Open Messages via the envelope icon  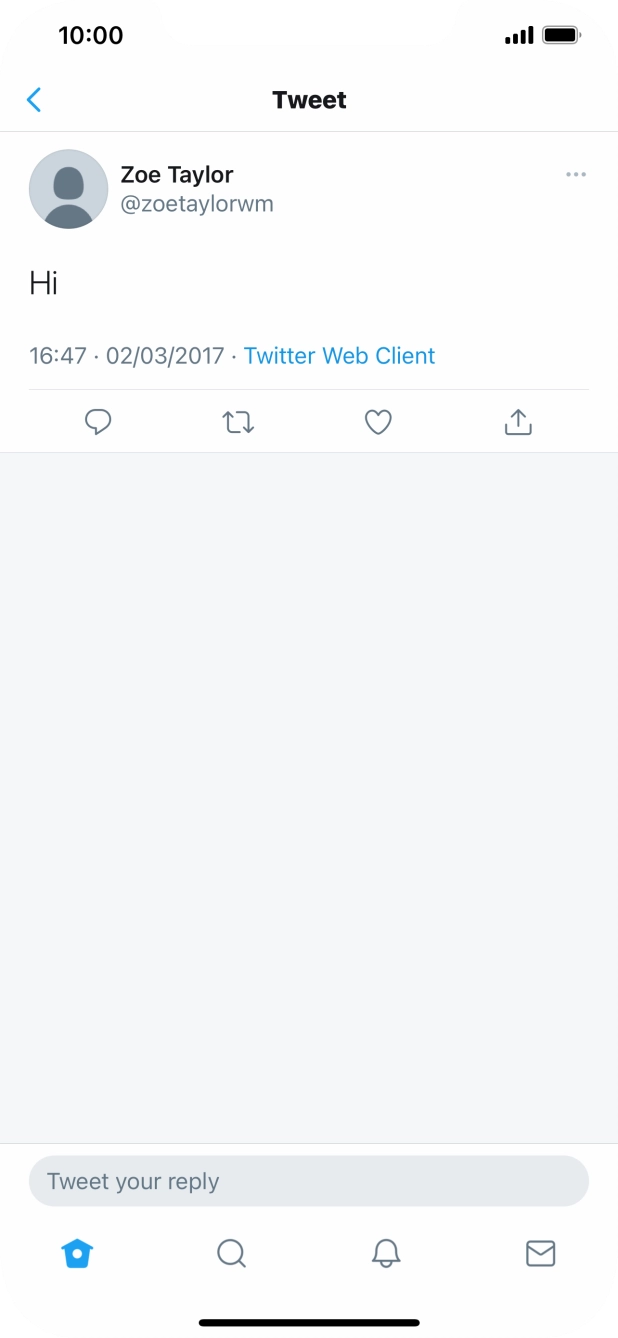click(x=540, y=1253)
